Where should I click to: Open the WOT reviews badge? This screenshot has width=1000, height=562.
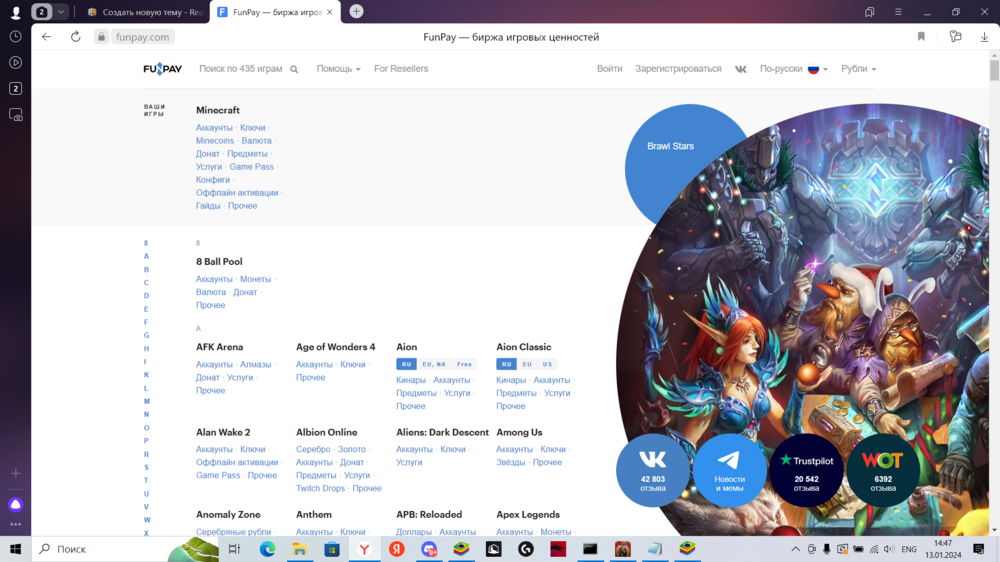[883, 470]
